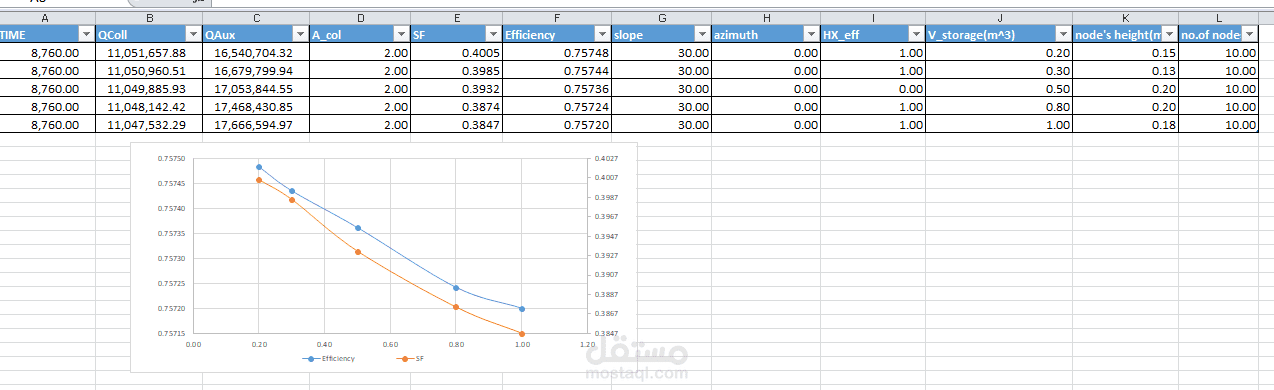Select column L header

pyautogui.click(x=1218, y=18)
